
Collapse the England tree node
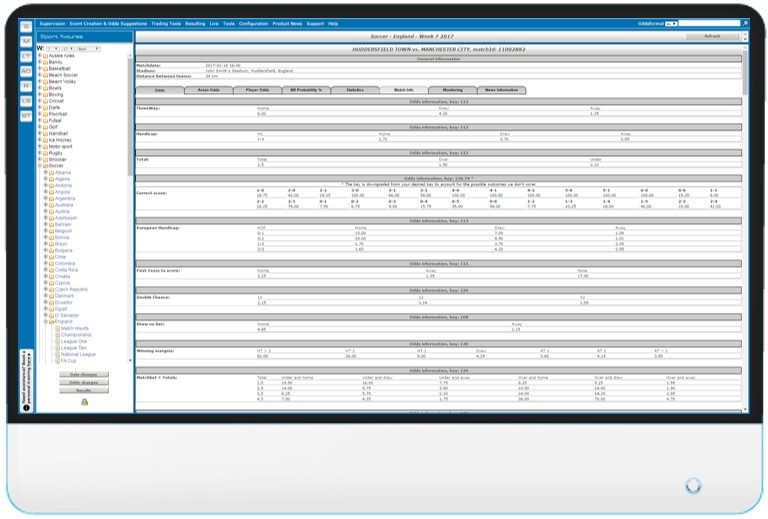pyautogui.click(x=44, y=321)
